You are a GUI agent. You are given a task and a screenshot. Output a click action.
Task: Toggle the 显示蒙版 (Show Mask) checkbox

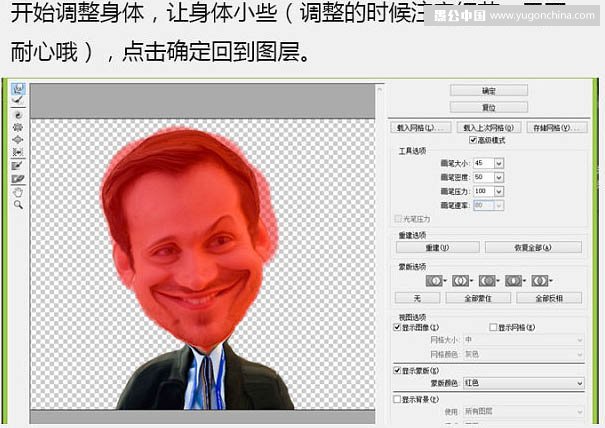(397, 370)
